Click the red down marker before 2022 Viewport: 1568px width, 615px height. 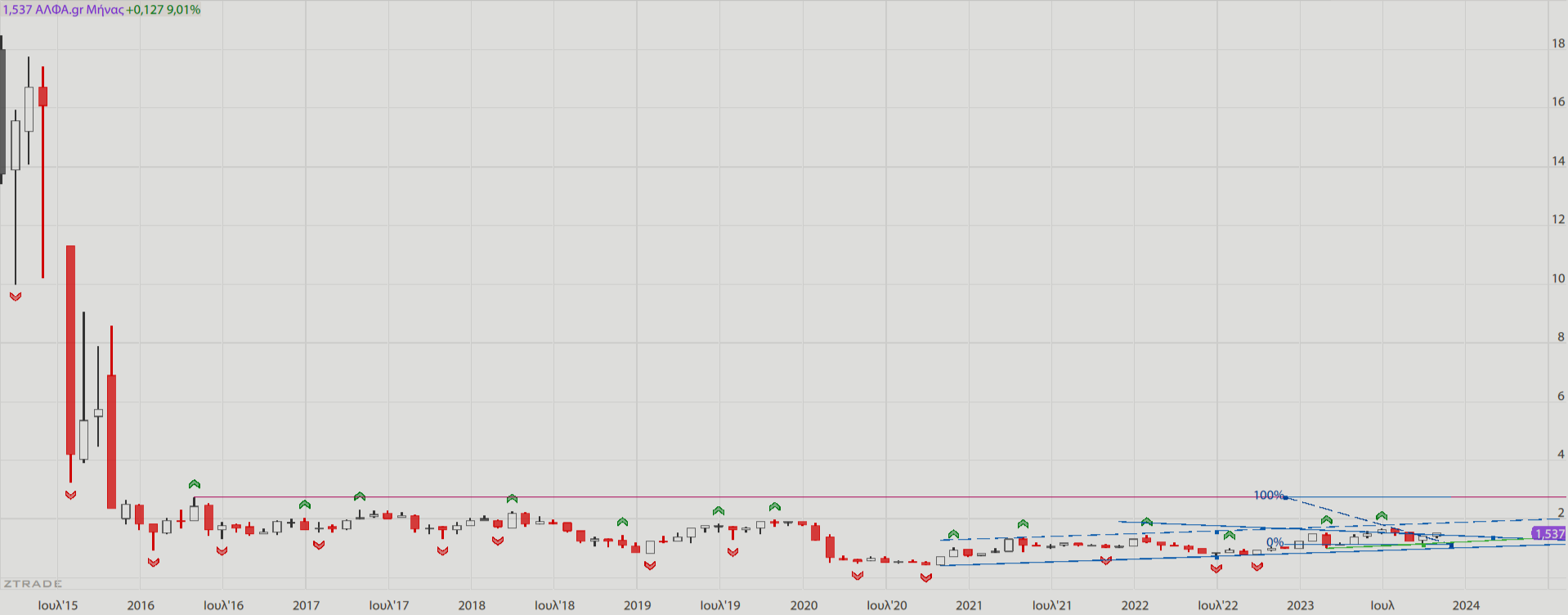point(1106,560)
